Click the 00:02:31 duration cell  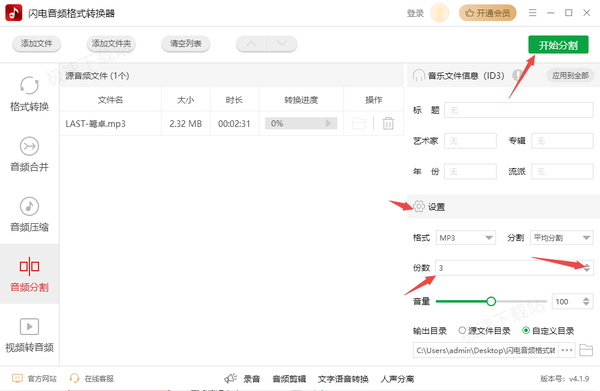pos(234,124)
